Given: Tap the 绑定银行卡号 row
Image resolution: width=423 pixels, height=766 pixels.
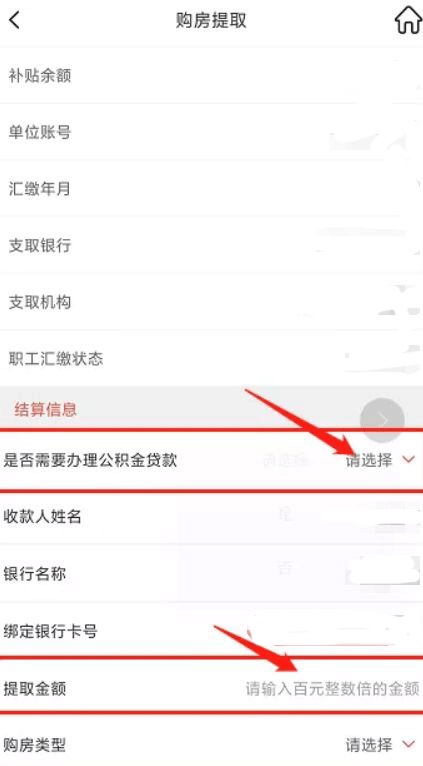Looking at the screenshot, I should point(212,631).
